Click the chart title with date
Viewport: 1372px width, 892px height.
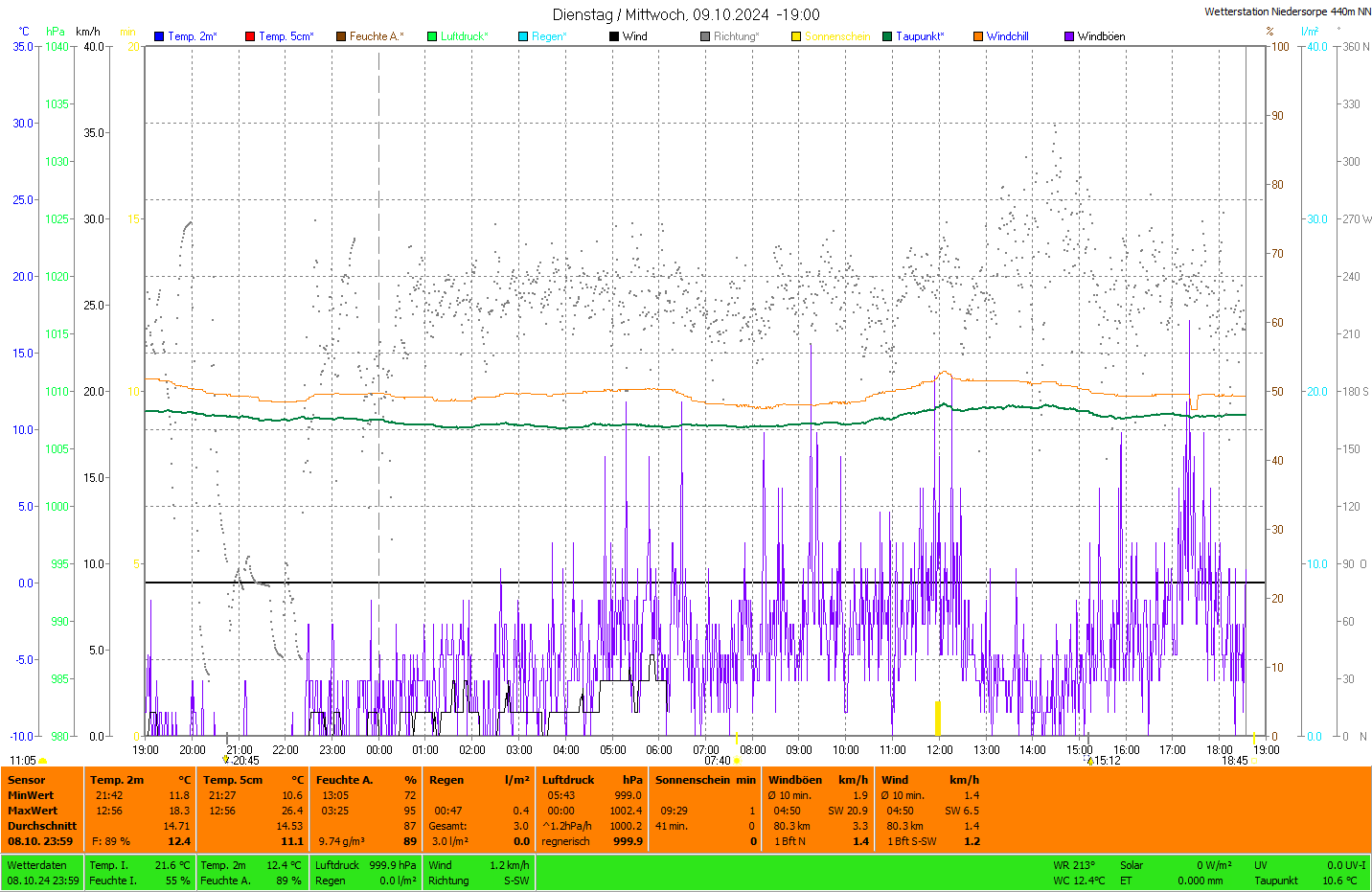[686, 14]
